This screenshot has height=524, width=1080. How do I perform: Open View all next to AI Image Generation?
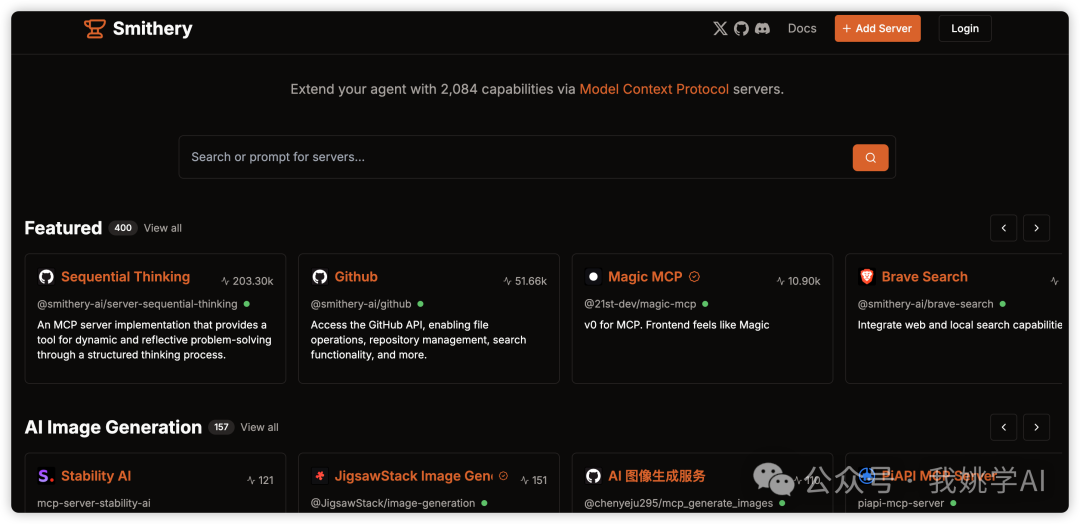point(260,427)
